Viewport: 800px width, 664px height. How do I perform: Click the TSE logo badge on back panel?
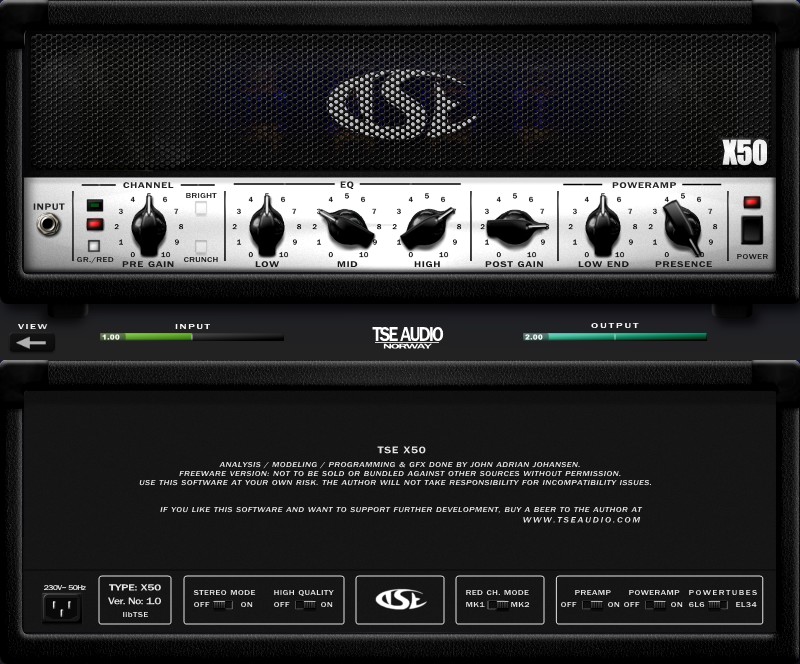(400, 600)
